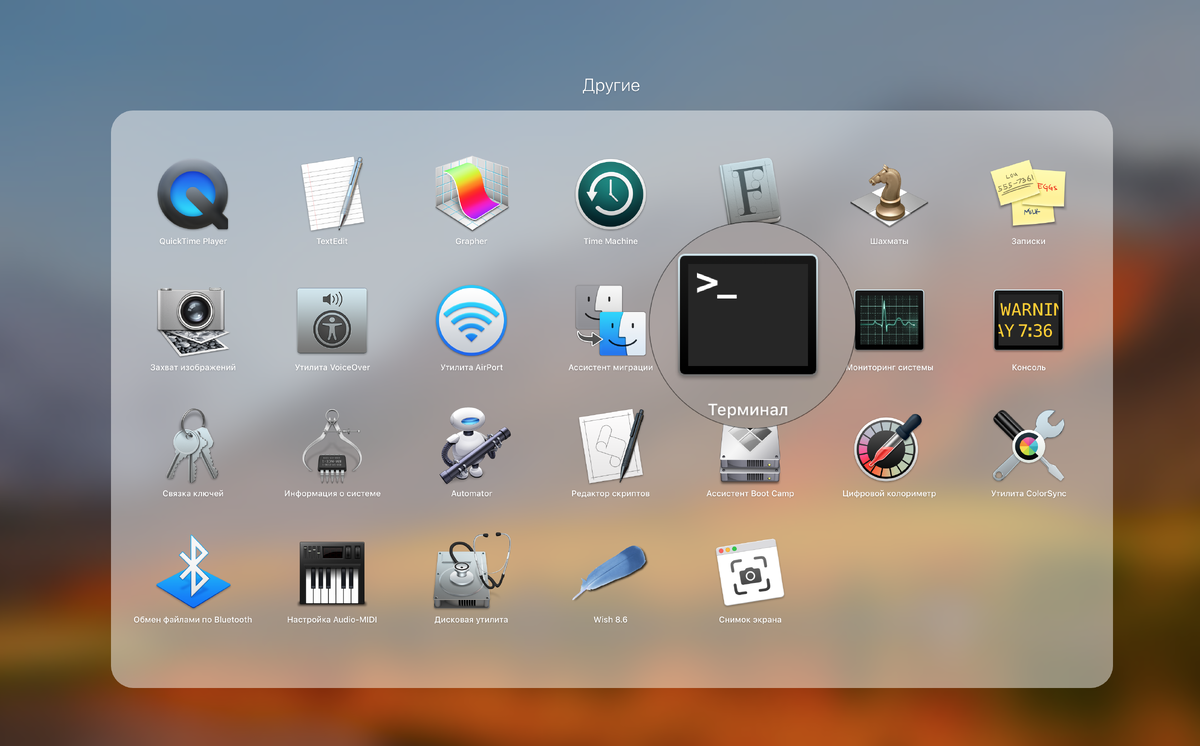This screenshot has height=746, width=1200.
Task: Open the Записки sticky notes app
Action: pyautogui.click(x=1028, y=195)
